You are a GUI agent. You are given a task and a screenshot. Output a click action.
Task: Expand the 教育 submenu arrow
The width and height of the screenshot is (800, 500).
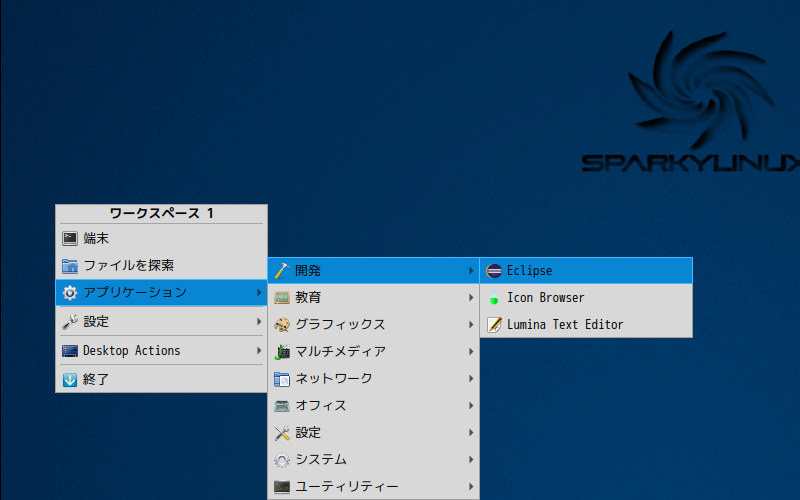471,297
